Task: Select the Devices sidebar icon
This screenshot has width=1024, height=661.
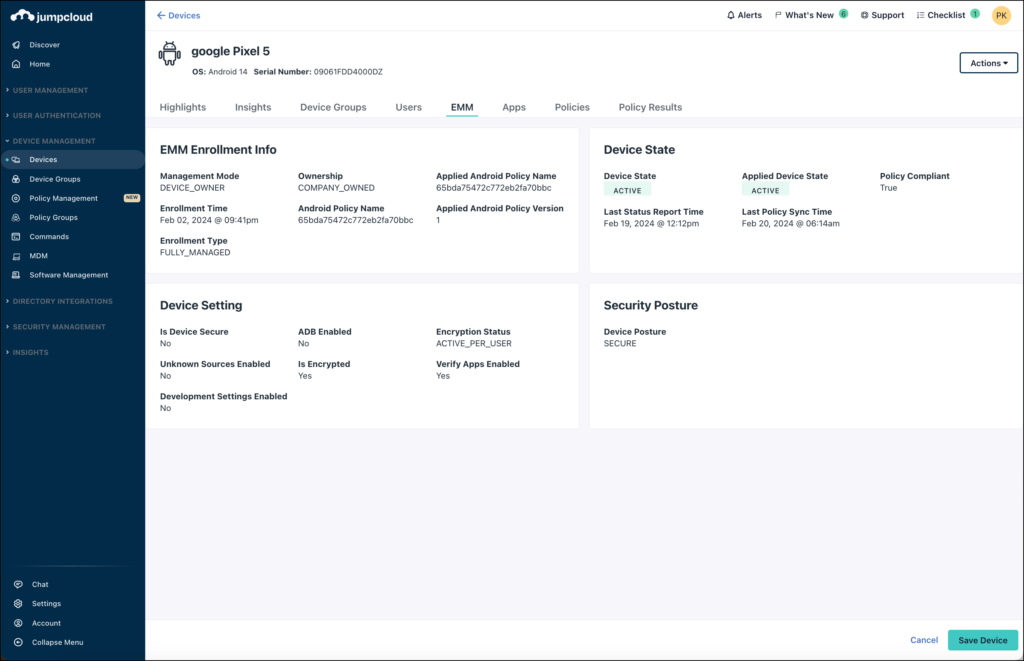Action: click(x=17, y=159)
